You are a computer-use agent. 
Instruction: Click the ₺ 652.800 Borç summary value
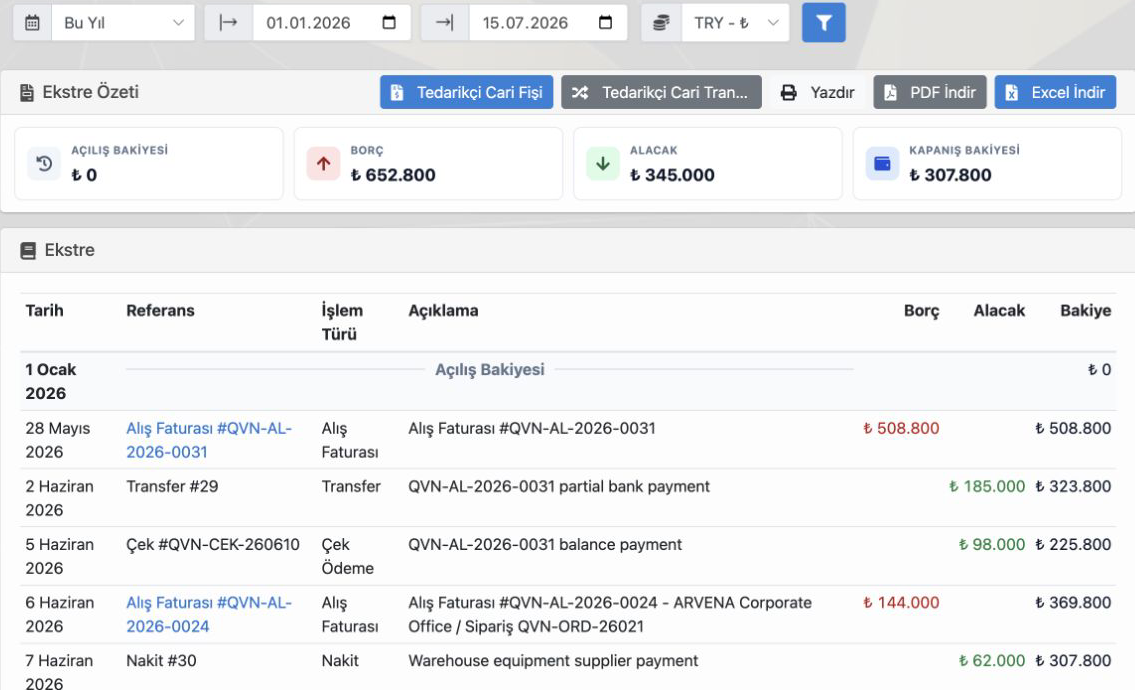393,175
